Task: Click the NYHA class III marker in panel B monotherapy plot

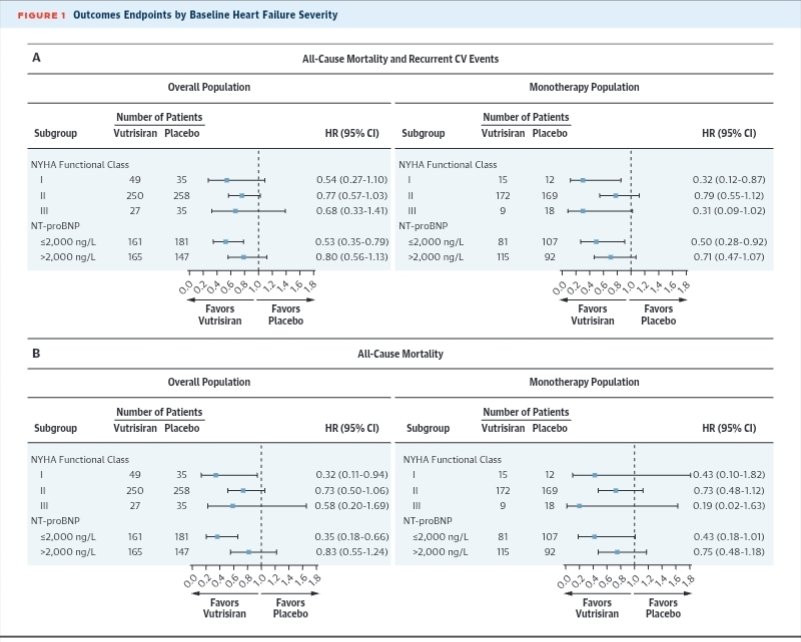Action: pos(579,506)
